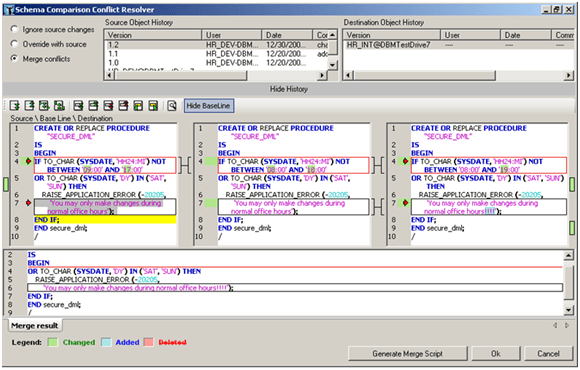Click the application icon in title bar
Viewport: 580px width, 370px height.
pos(9,10)
